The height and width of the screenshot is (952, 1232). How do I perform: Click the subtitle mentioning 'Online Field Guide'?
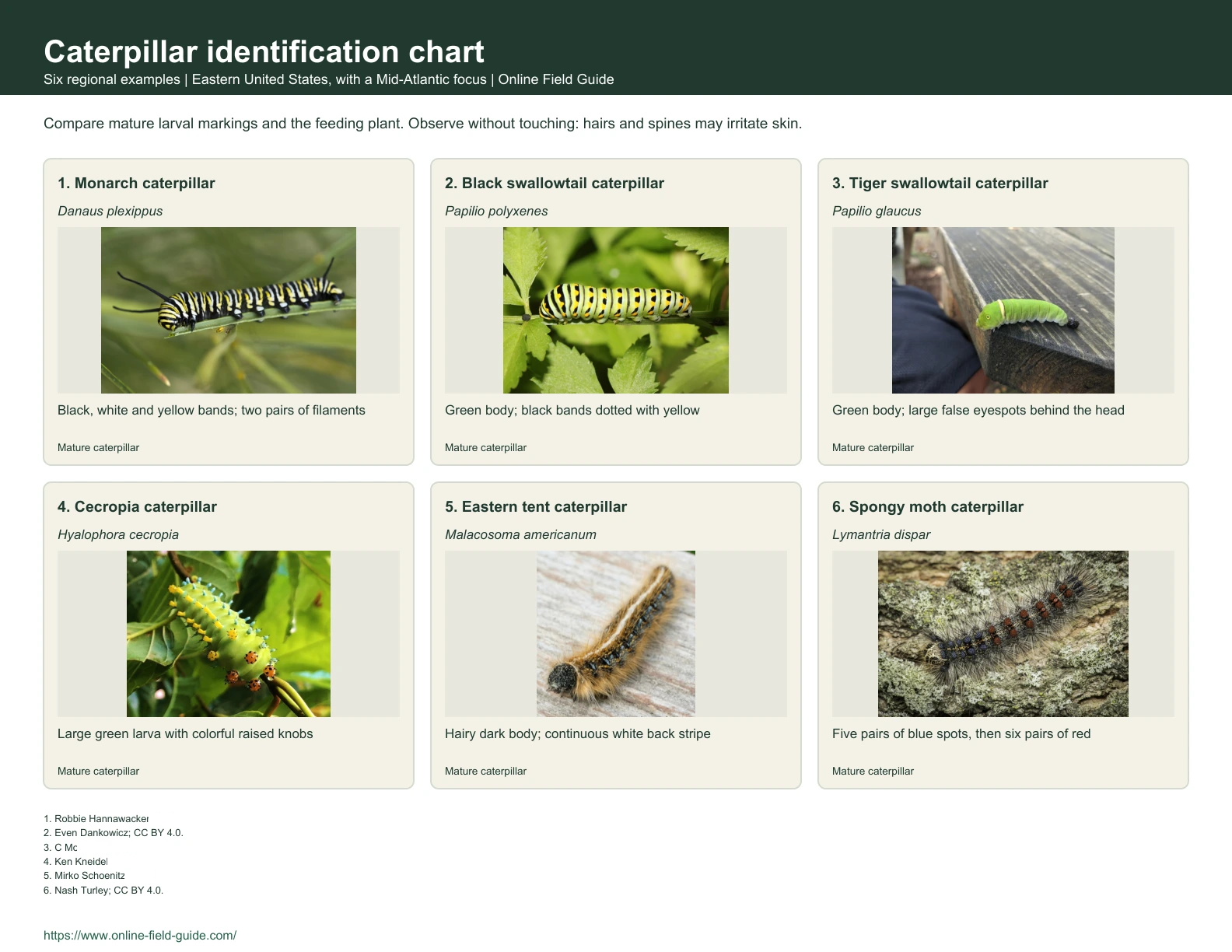329,79
